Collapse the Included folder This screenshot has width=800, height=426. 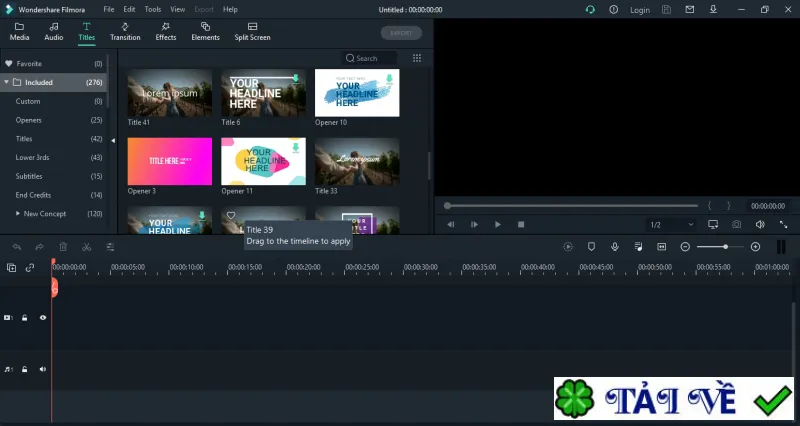click(x=6, y=82)
